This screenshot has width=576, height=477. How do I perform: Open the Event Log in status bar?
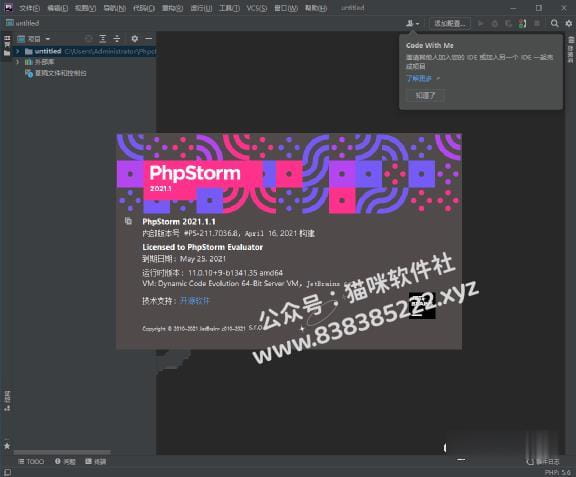[x=543, y=462]
